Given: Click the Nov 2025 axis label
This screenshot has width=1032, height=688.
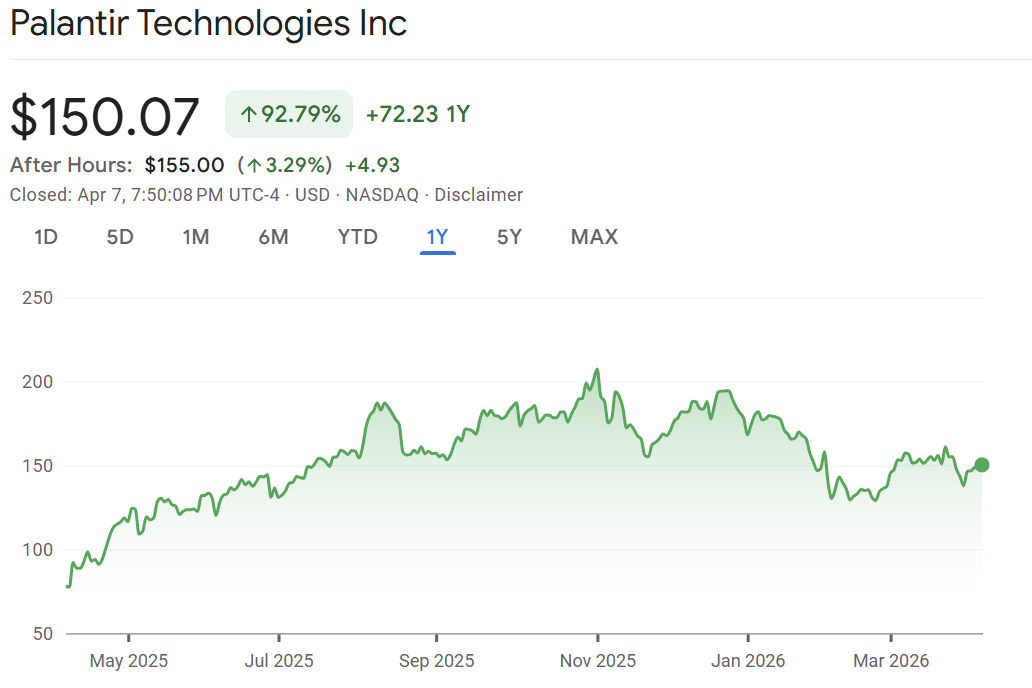Looking at the screenshot, I should pos(597,661).
